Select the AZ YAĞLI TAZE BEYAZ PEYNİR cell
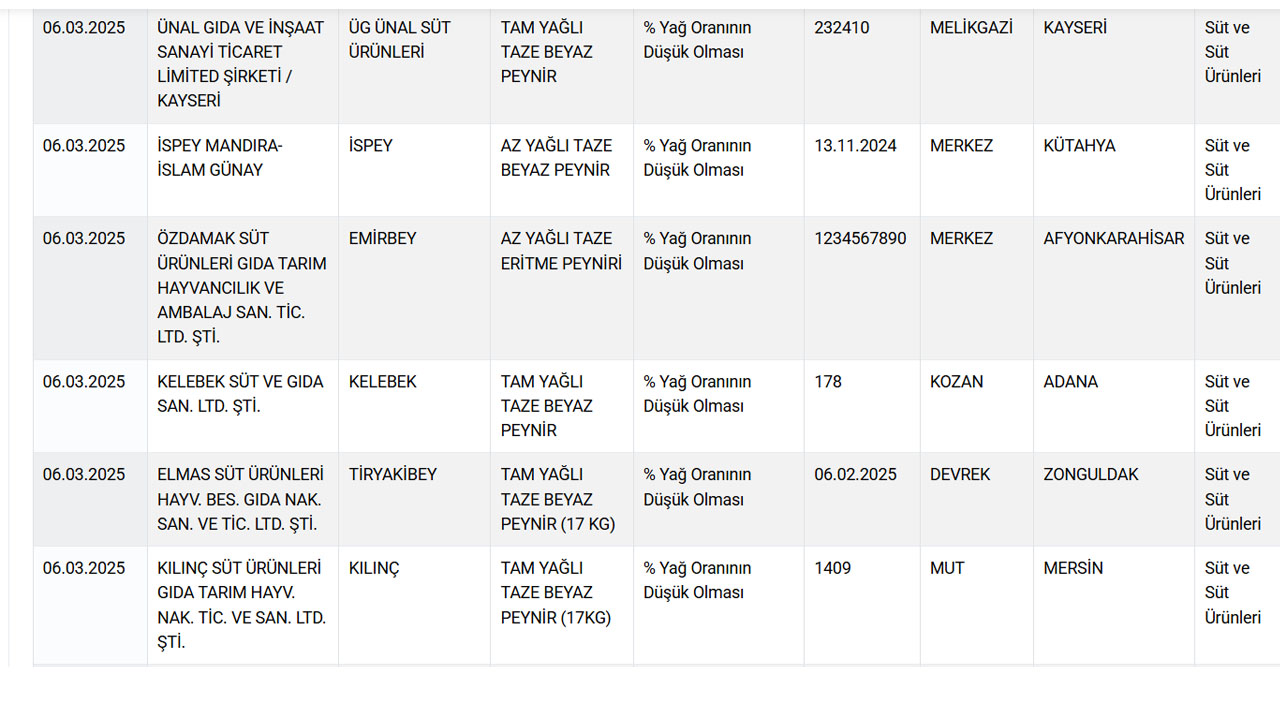Image resolution: width=1280 pixels, height=720 pixels. 561,170
